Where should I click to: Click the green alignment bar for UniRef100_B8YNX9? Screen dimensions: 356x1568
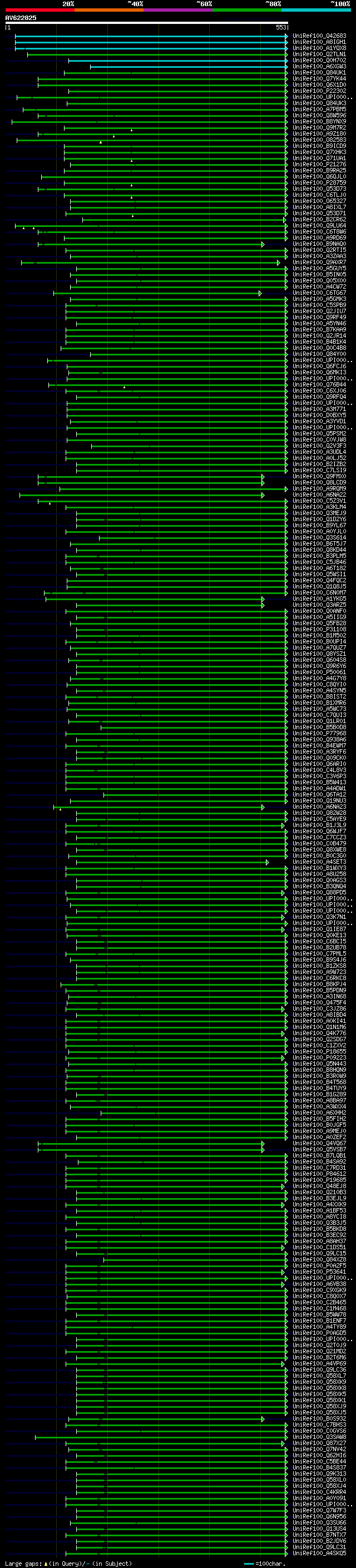150,122
